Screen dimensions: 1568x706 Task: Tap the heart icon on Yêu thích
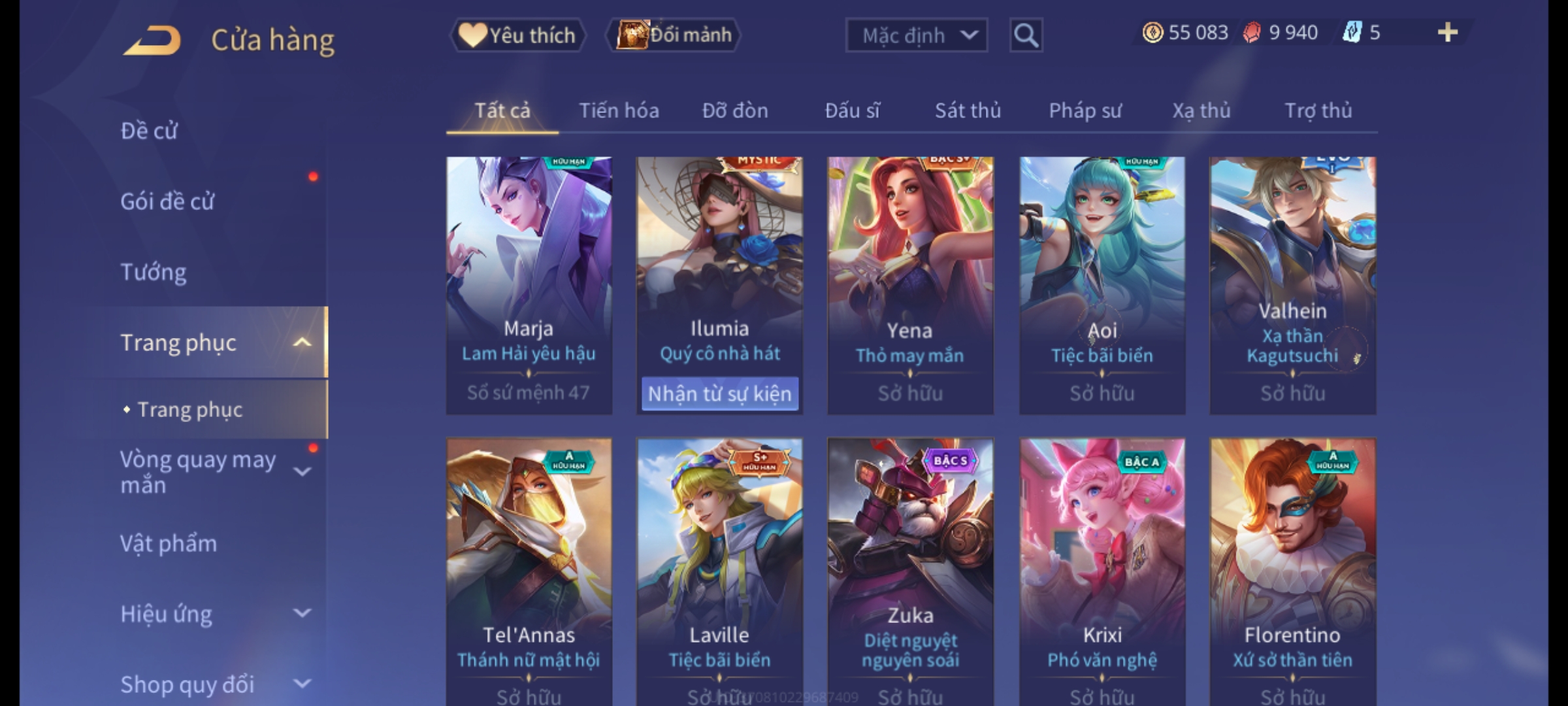click(x=472, y=35)
